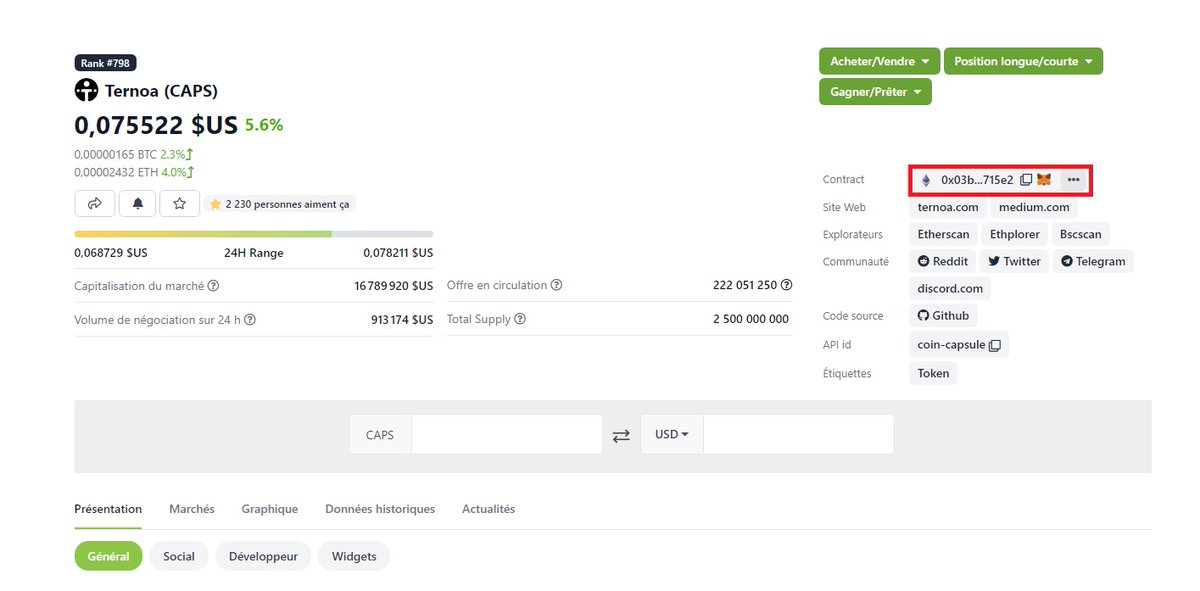Click the 2 500 000 000 total supply value

coord(751,319)
